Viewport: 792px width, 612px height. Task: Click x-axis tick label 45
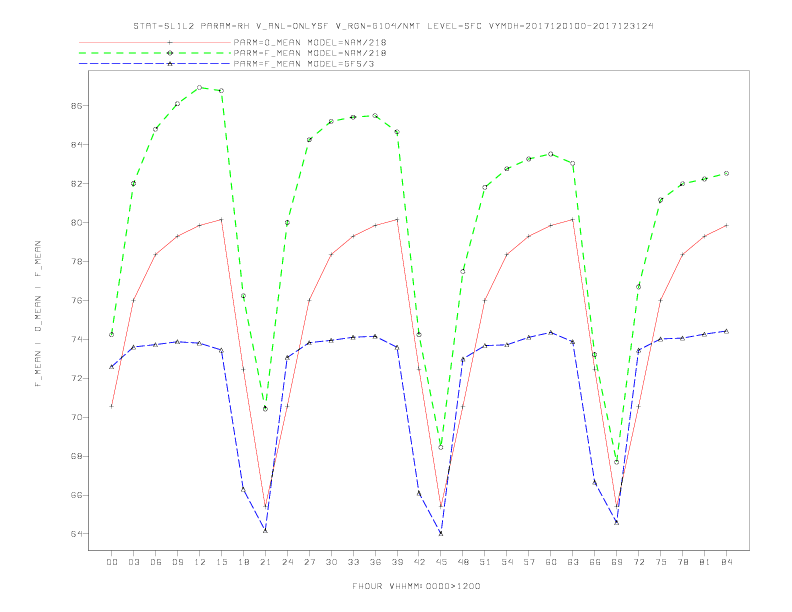pos(441,562)
